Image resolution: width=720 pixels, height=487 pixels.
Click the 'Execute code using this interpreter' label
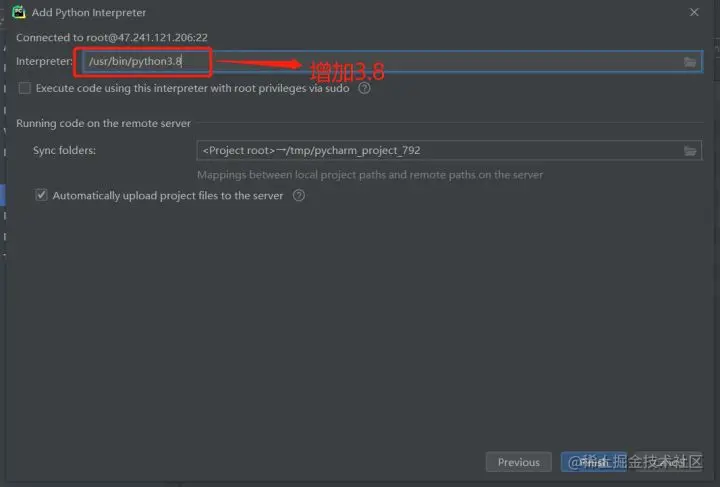[x=192, y=88]
